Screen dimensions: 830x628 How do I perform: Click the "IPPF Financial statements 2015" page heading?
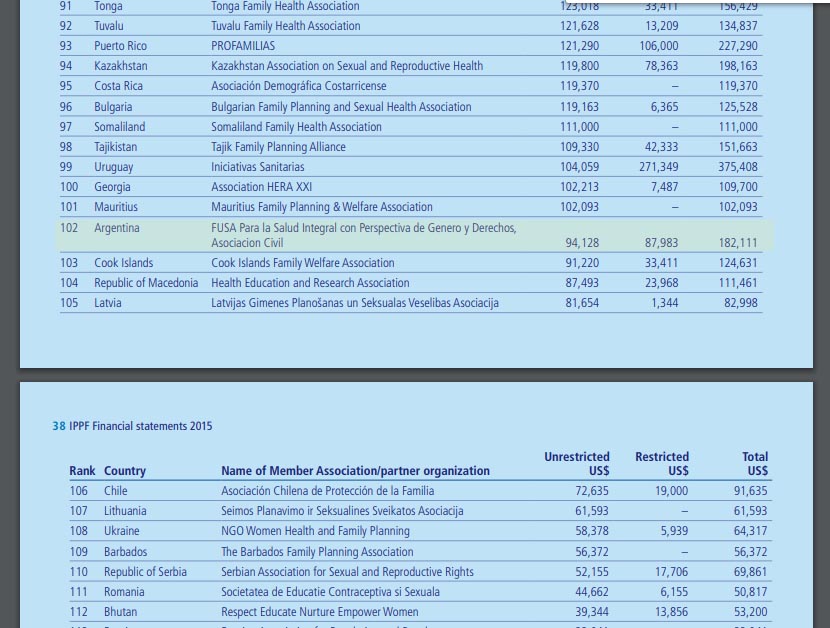click(132, 426)
